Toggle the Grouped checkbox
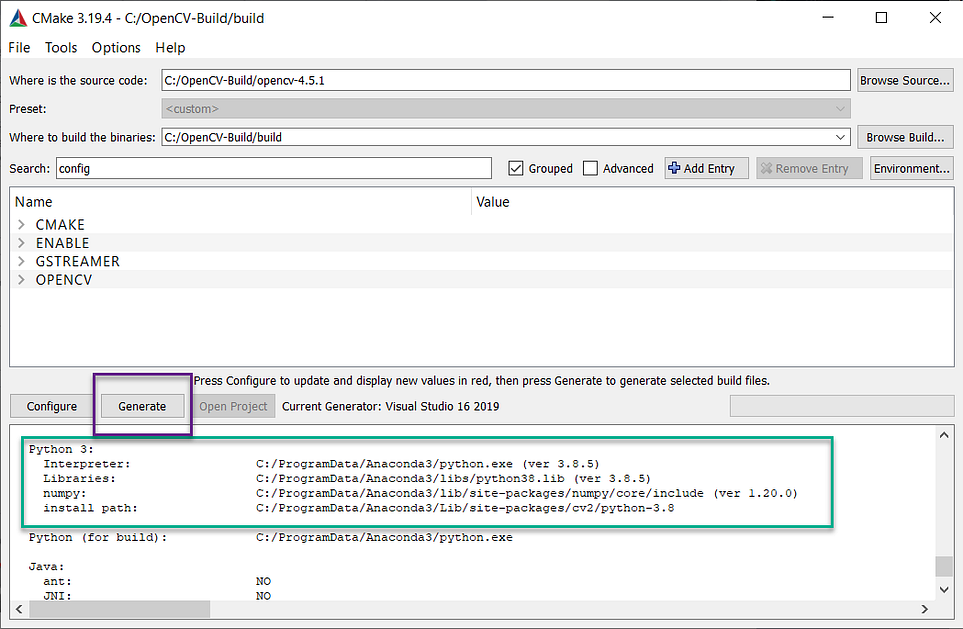The width and height of the screenshot is (963, 629). (516, 168)
